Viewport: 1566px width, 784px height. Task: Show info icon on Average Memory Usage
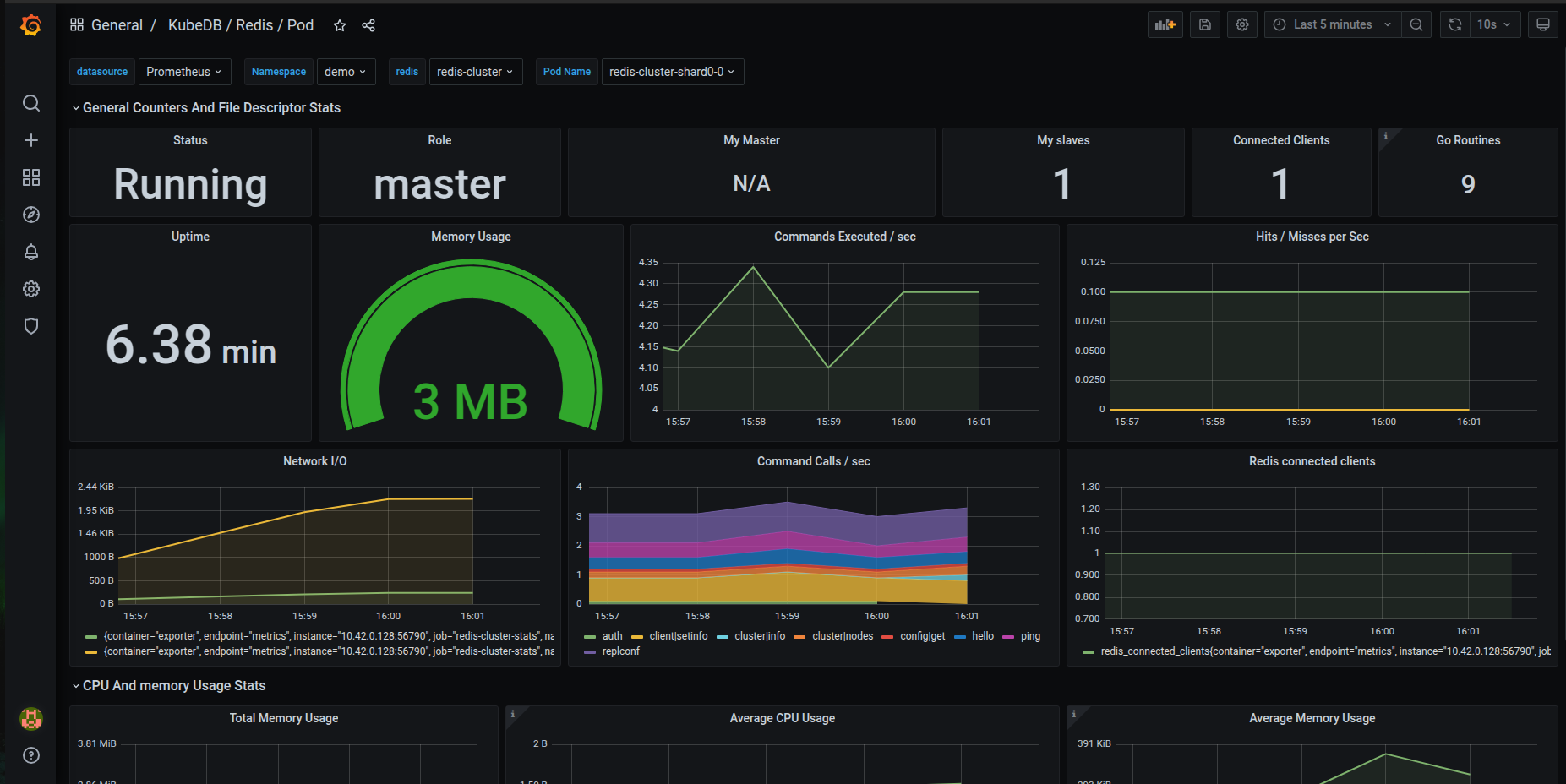tap(1073, 714)
